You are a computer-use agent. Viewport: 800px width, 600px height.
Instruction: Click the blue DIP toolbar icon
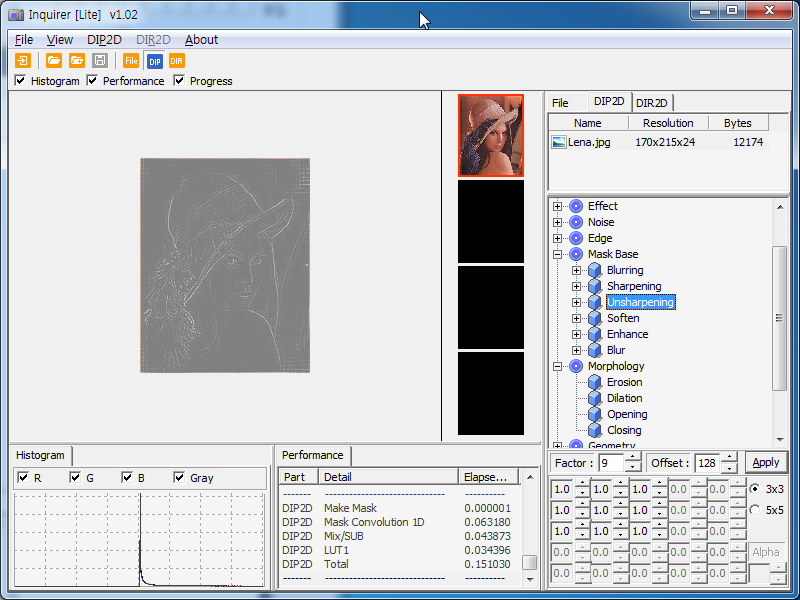pyautogui.click(x=154, y=61)
